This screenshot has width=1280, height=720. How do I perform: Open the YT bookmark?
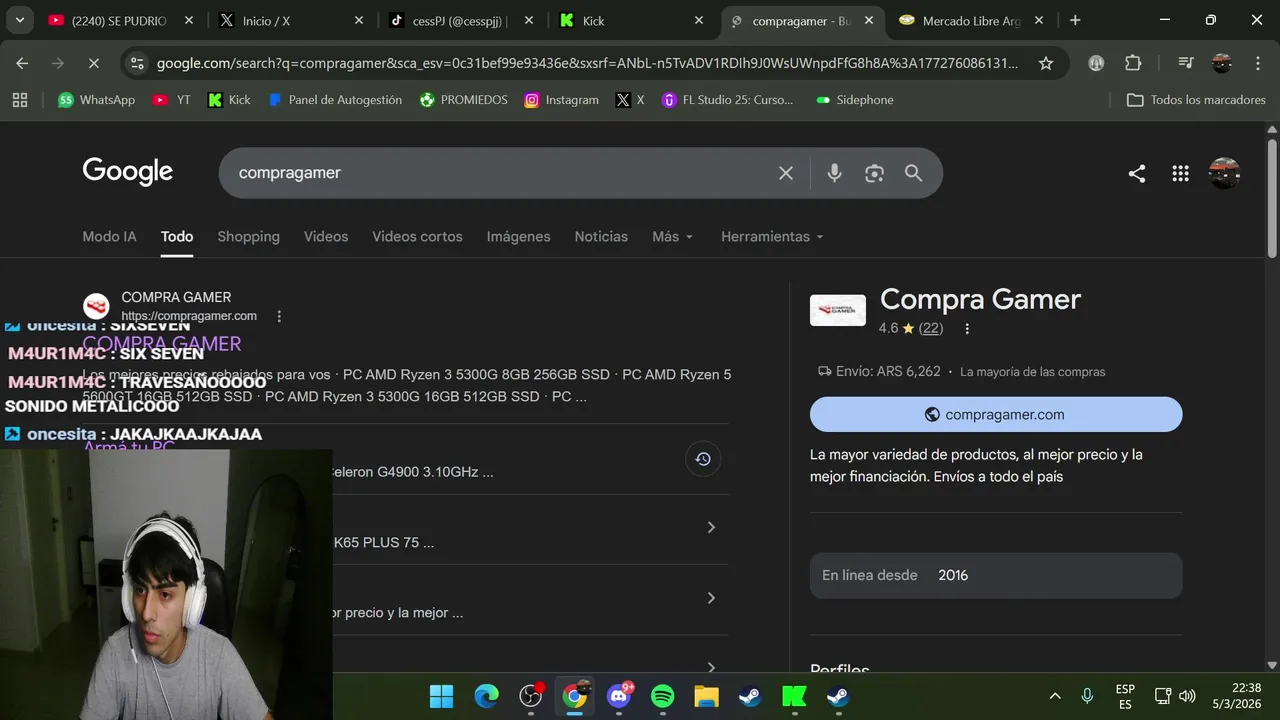point(172,100)
